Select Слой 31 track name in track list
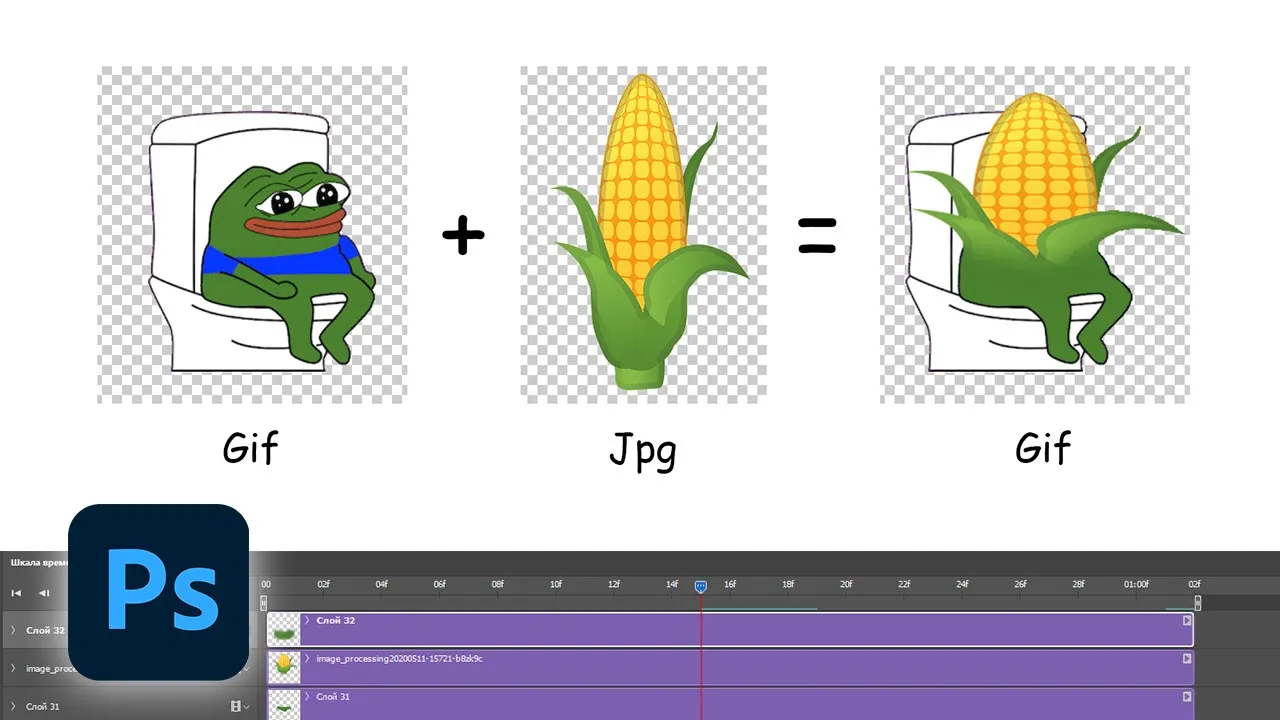This screenshot has width=1280, height=720. coord(43,706)
